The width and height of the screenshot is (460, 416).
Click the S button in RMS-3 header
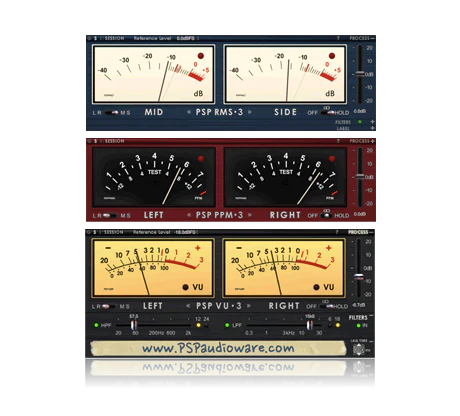(x=95, y=39)
